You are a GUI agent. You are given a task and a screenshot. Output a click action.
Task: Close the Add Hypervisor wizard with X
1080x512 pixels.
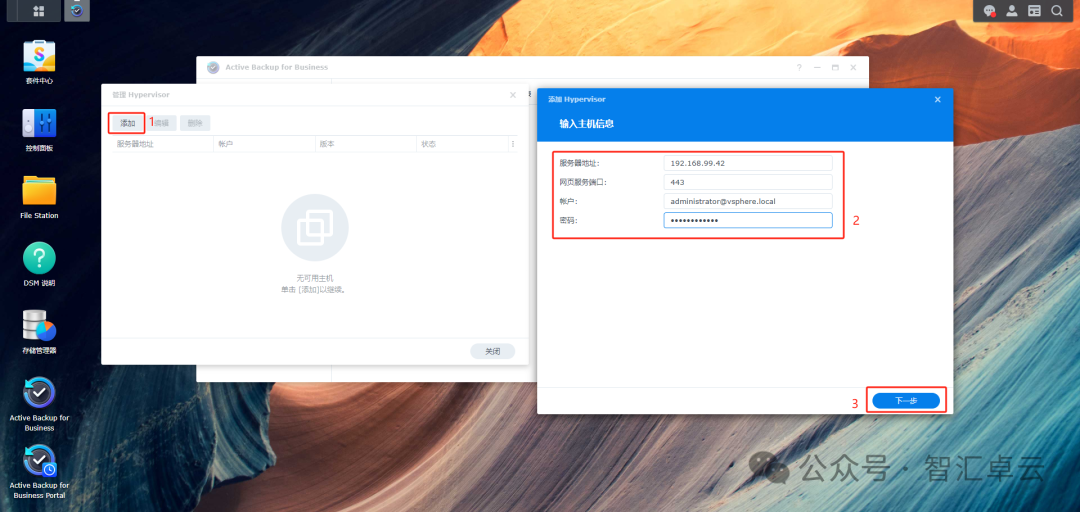[937, 99]
